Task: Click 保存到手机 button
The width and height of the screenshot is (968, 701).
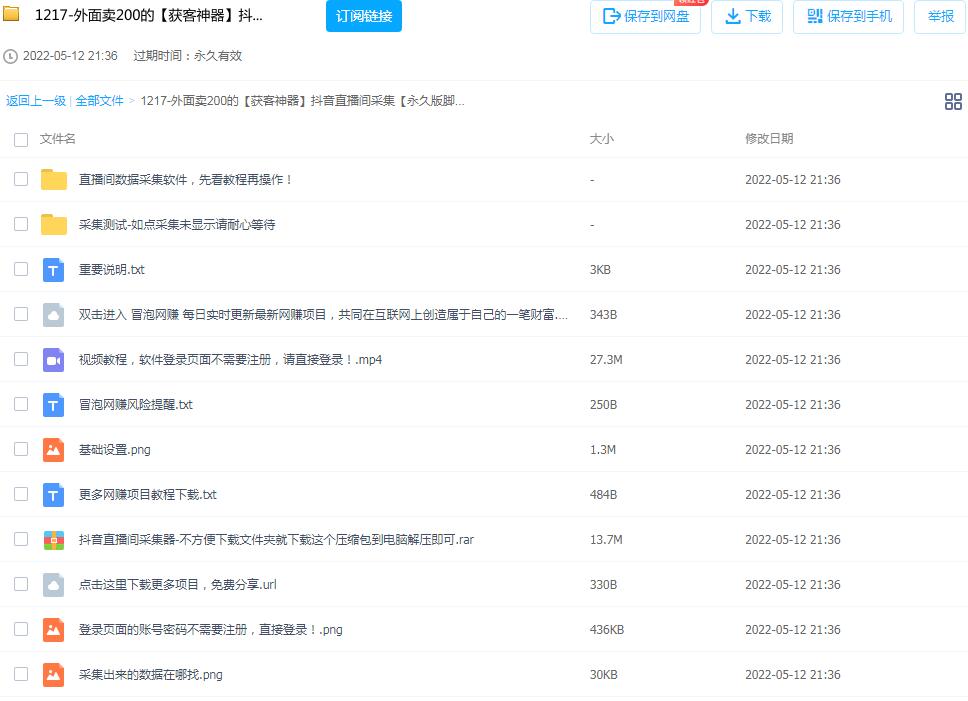Action: (848, 16)
